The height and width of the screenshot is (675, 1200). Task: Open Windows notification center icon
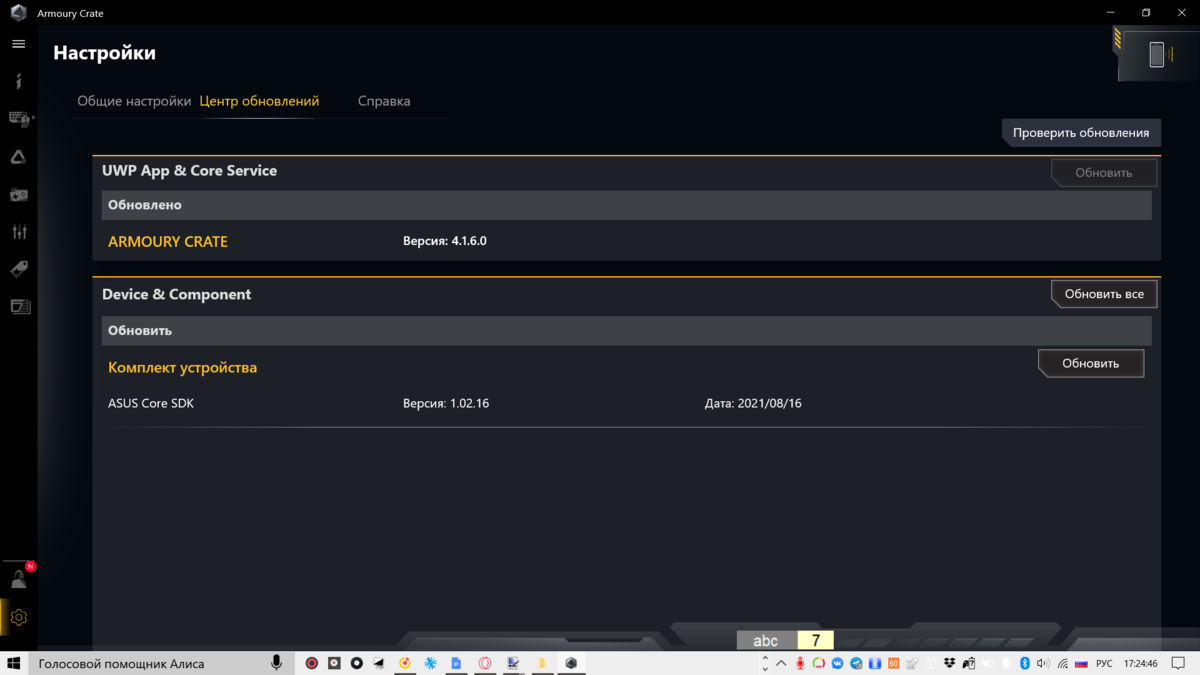coord(1177,663)
